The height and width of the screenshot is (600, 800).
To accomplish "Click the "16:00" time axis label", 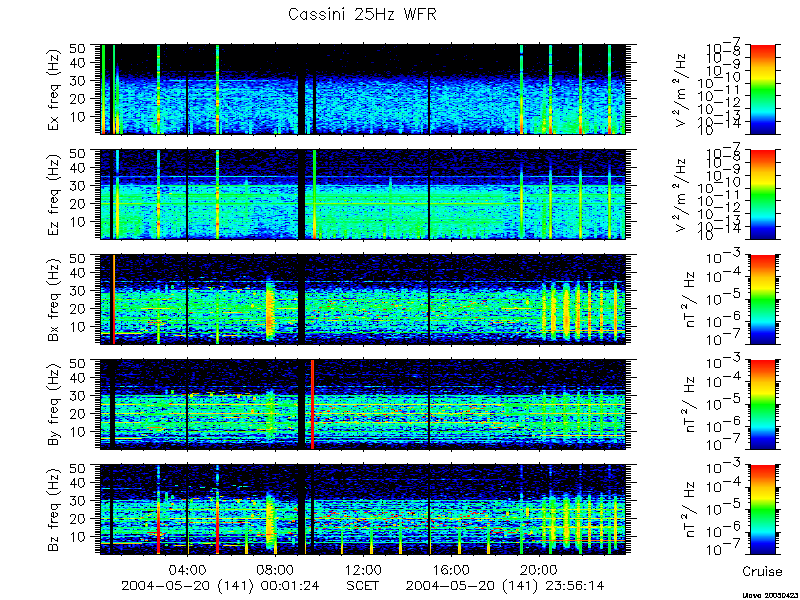I will pos(452,569).
